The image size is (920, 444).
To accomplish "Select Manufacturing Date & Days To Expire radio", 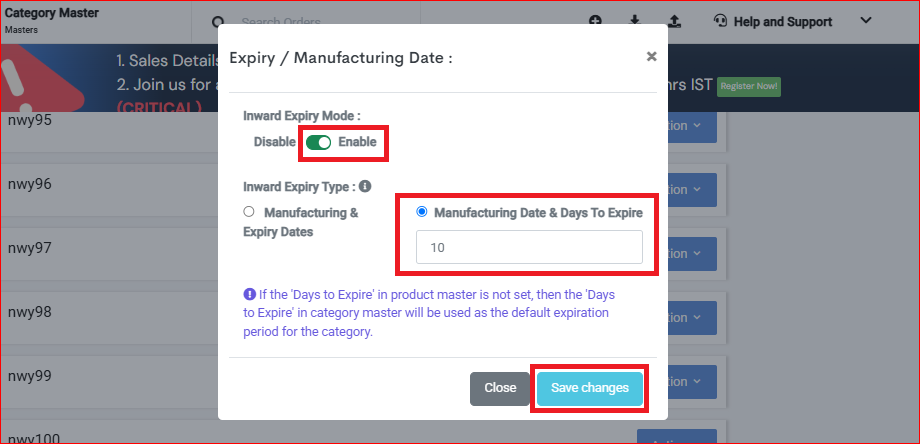I will tap(421, 212).
